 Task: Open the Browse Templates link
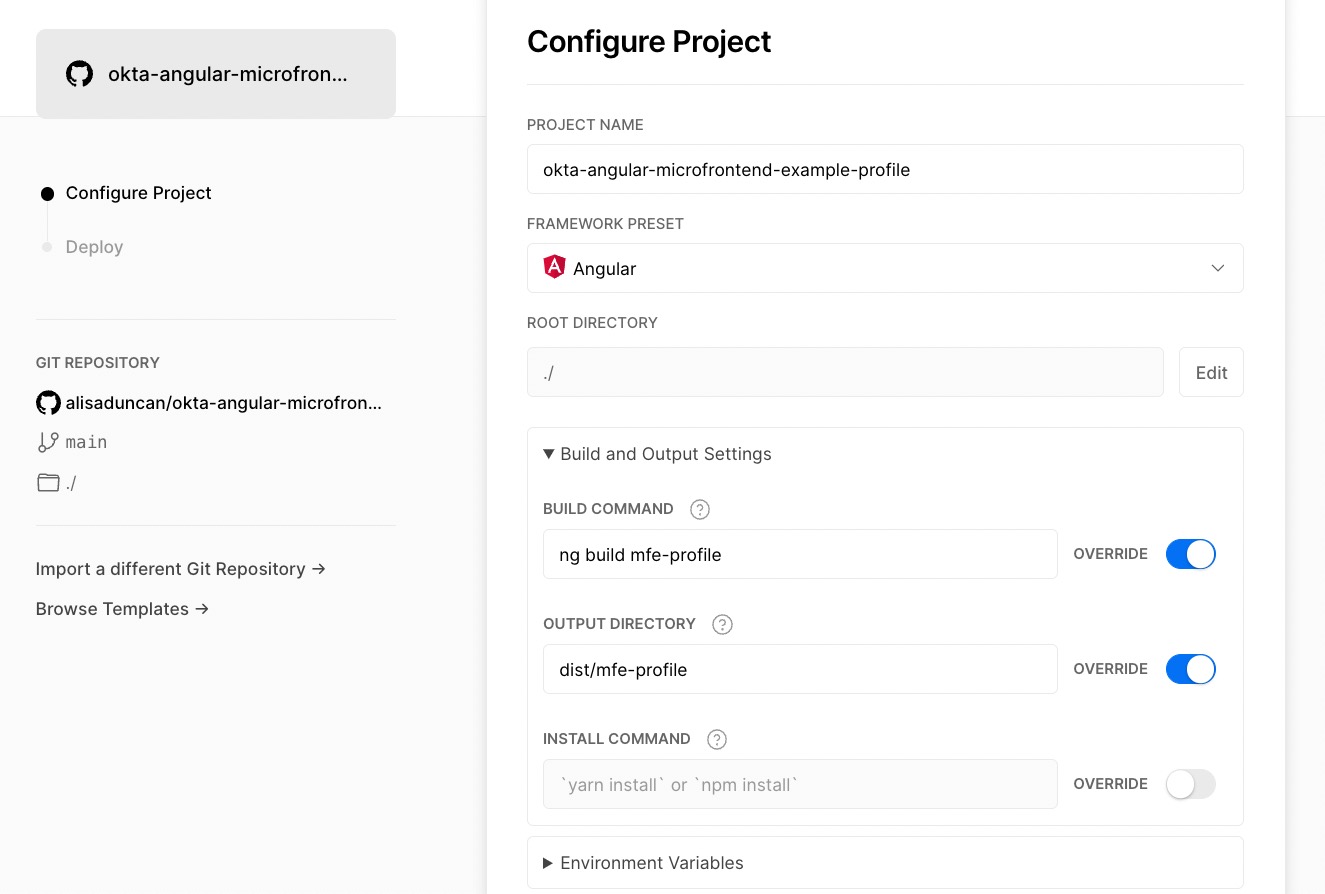point(122,609)
